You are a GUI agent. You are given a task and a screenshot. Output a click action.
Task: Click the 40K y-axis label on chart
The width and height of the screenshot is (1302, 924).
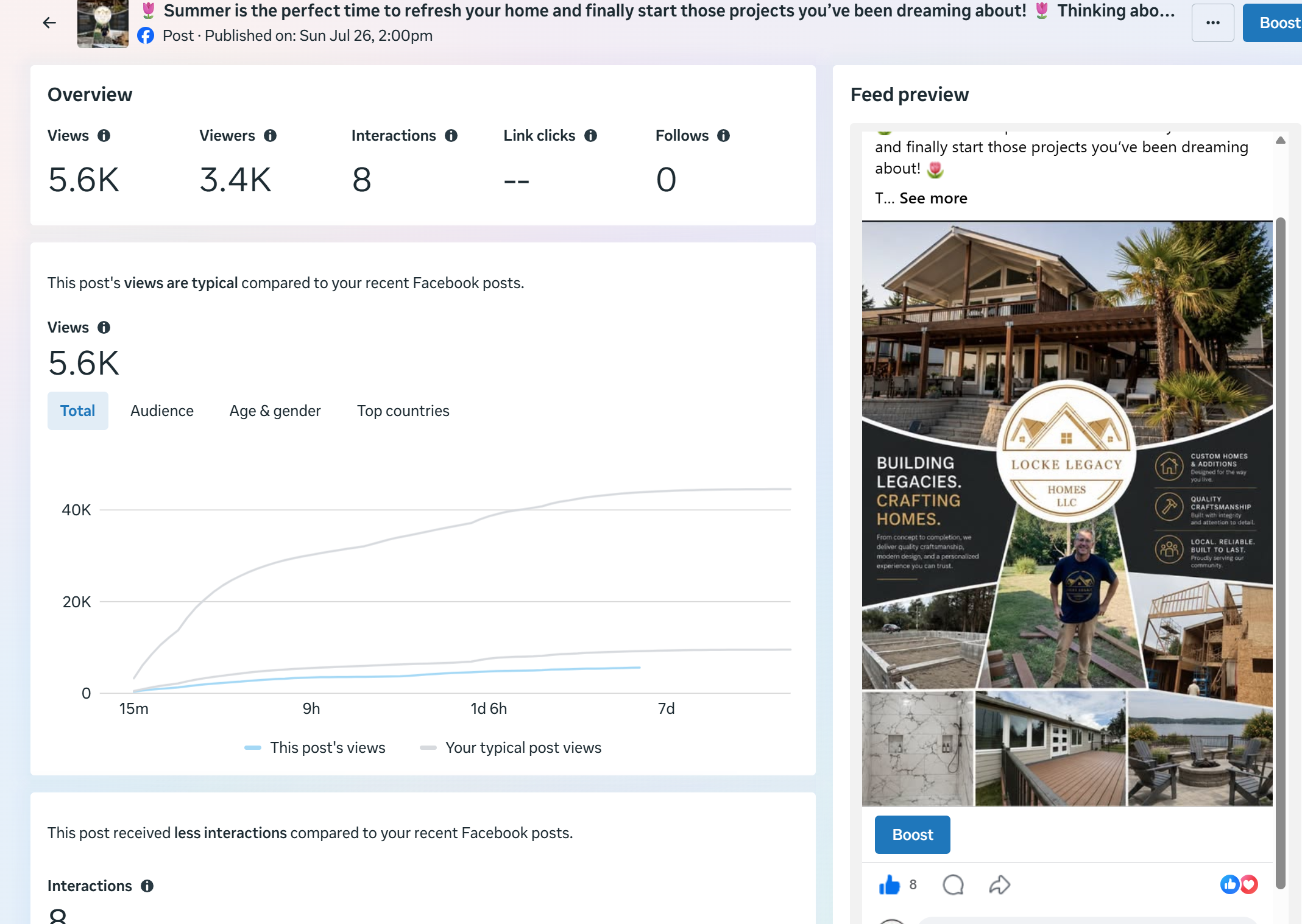pyautogui.click(x=76, y=510)
